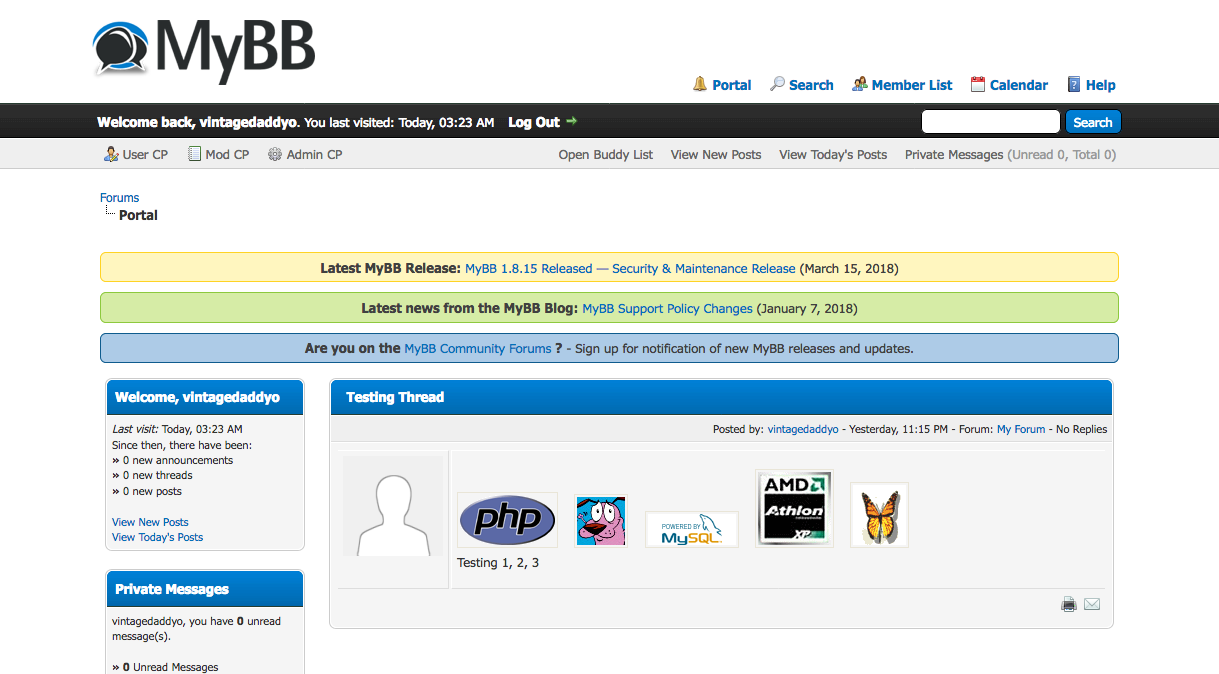Open the Testing Thread title
Image resolution: width=1219 pixels, height=674 pixels.
(x=395, y=397)
